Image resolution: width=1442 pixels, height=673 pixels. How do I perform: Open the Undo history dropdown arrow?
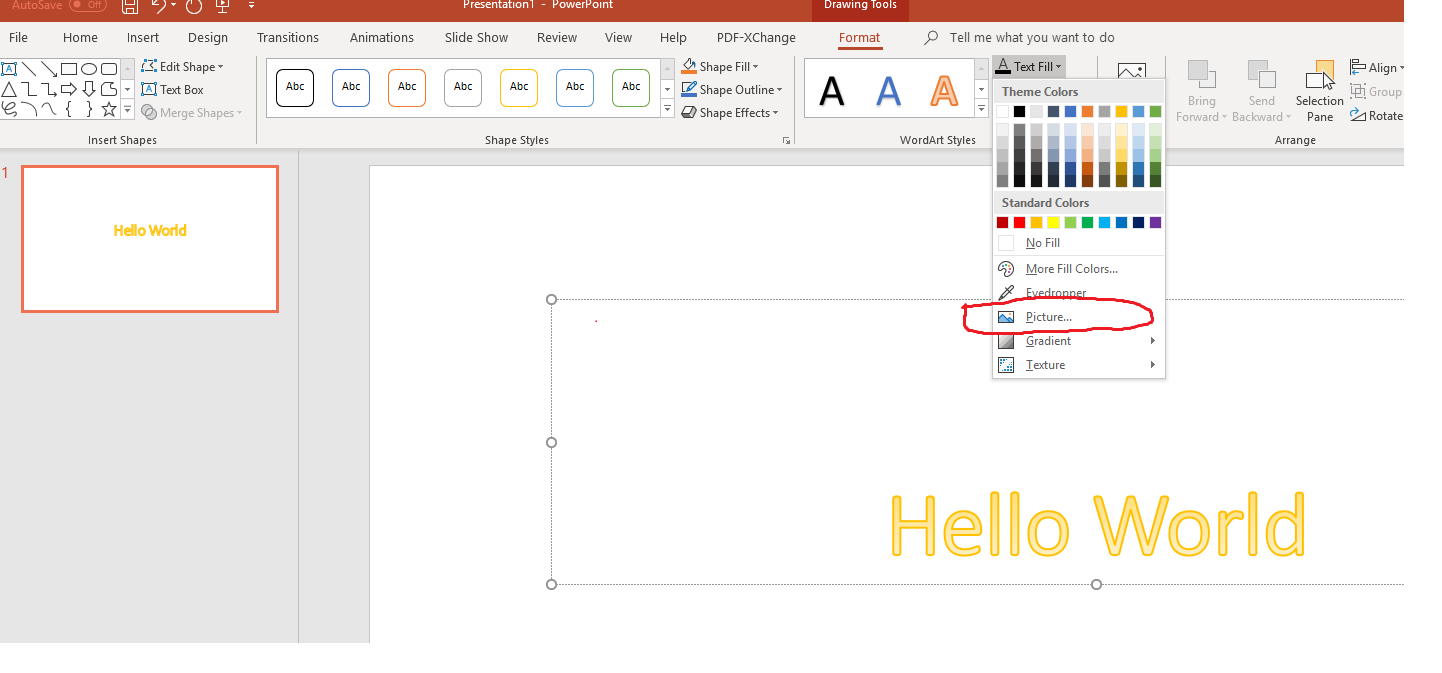(175, 6)
